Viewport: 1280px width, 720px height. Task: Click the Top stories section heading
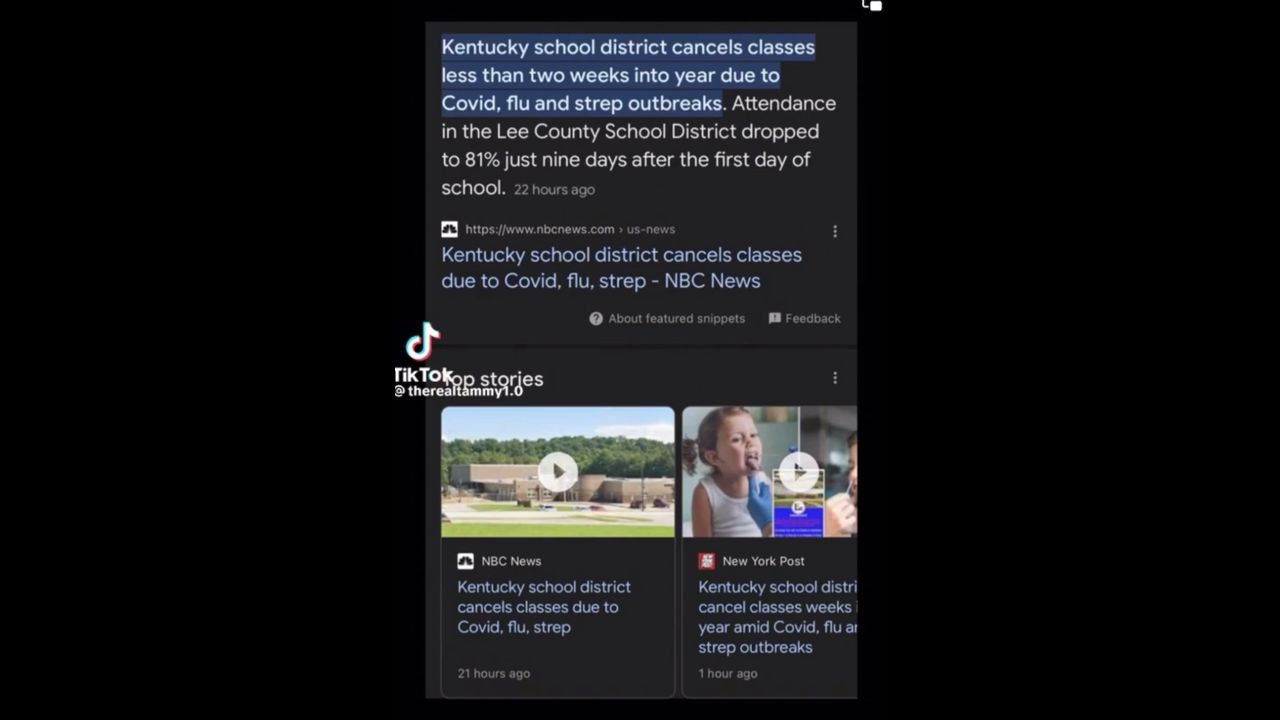coord(493,379)
